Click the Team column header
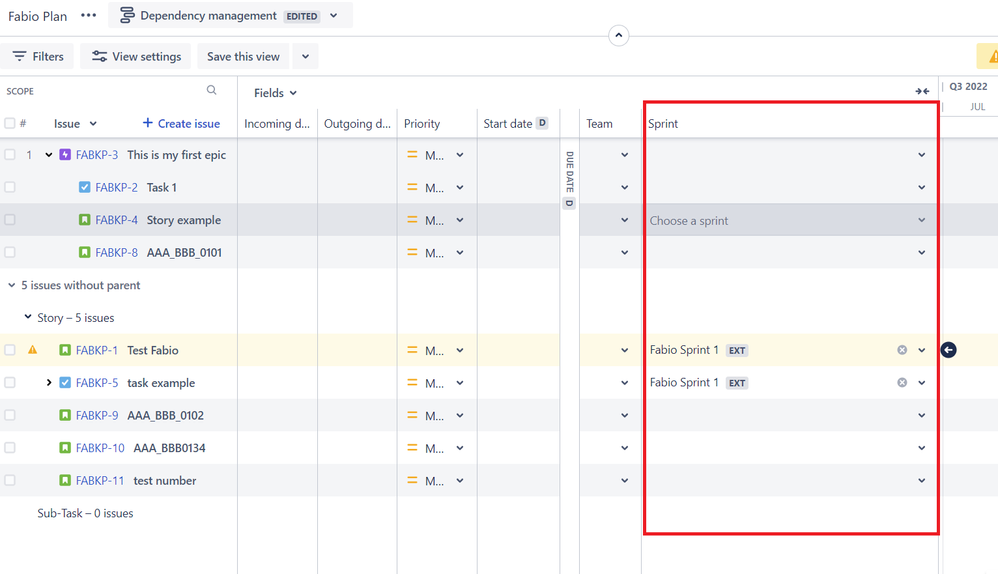The width and height of the screenshot is (998, 574). 599,123
